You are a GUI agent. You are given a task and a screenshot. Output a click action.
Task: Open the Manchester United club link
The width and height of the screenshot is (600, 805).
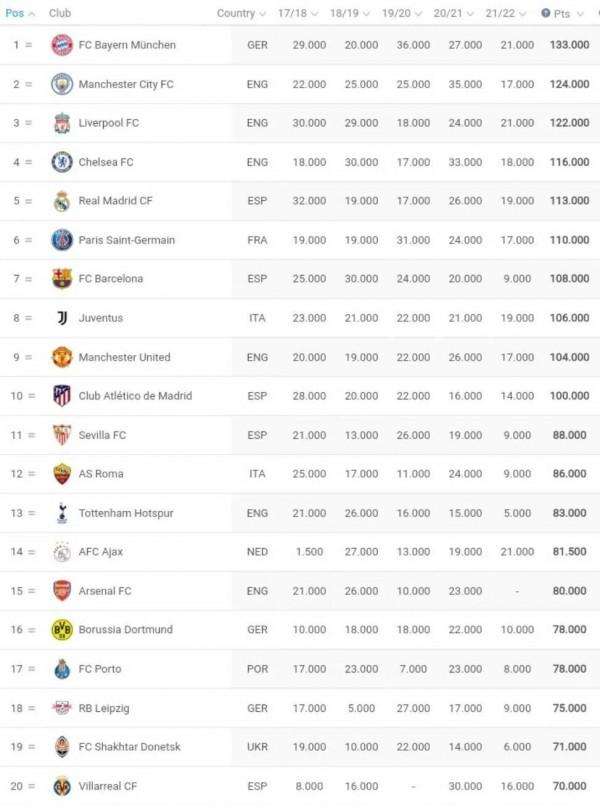pos(124,357)
